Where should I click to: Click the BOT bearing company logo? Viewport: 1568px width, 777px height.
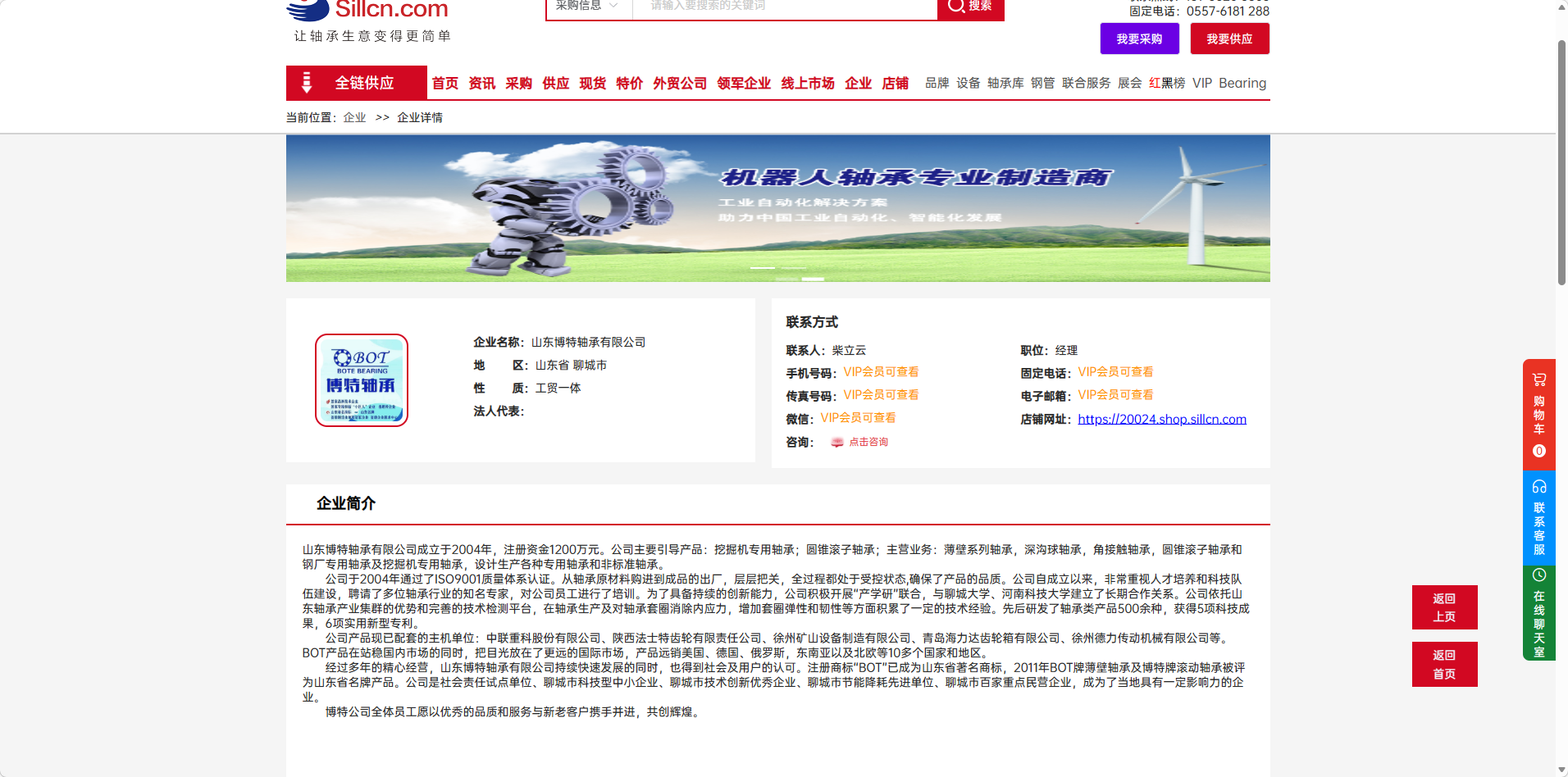(362, 380)
